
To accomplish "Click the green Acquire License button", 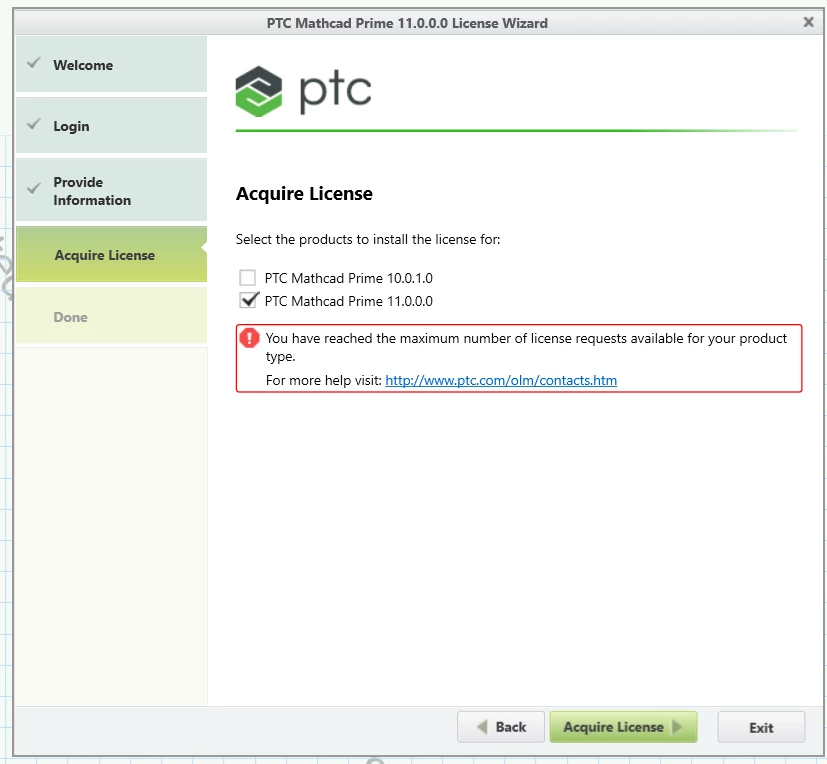I will [623, 727].
